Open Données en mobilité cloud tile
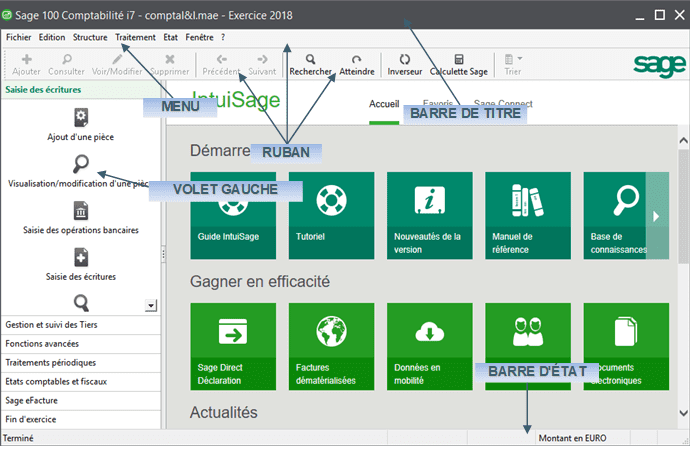Image resolution: width=691 pixels, height=470 pixels. (429, 344)
